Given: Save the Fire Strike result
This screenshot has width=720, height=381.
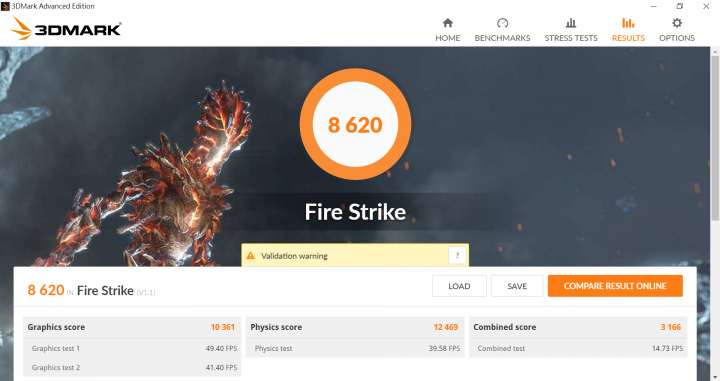Looking at the screenshot, I should pos(517,286).
